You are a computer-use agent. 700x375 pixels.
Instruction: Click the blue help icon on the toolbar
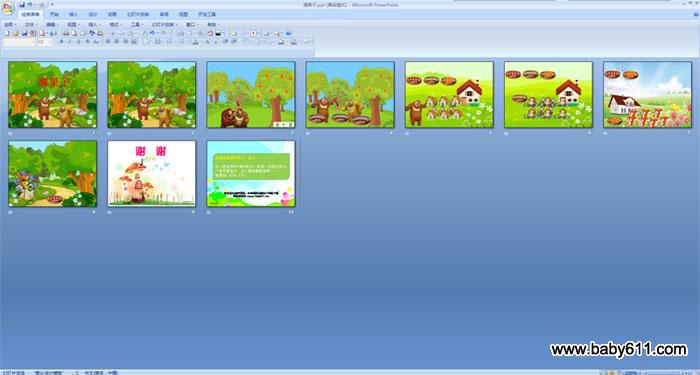(288, 33)
